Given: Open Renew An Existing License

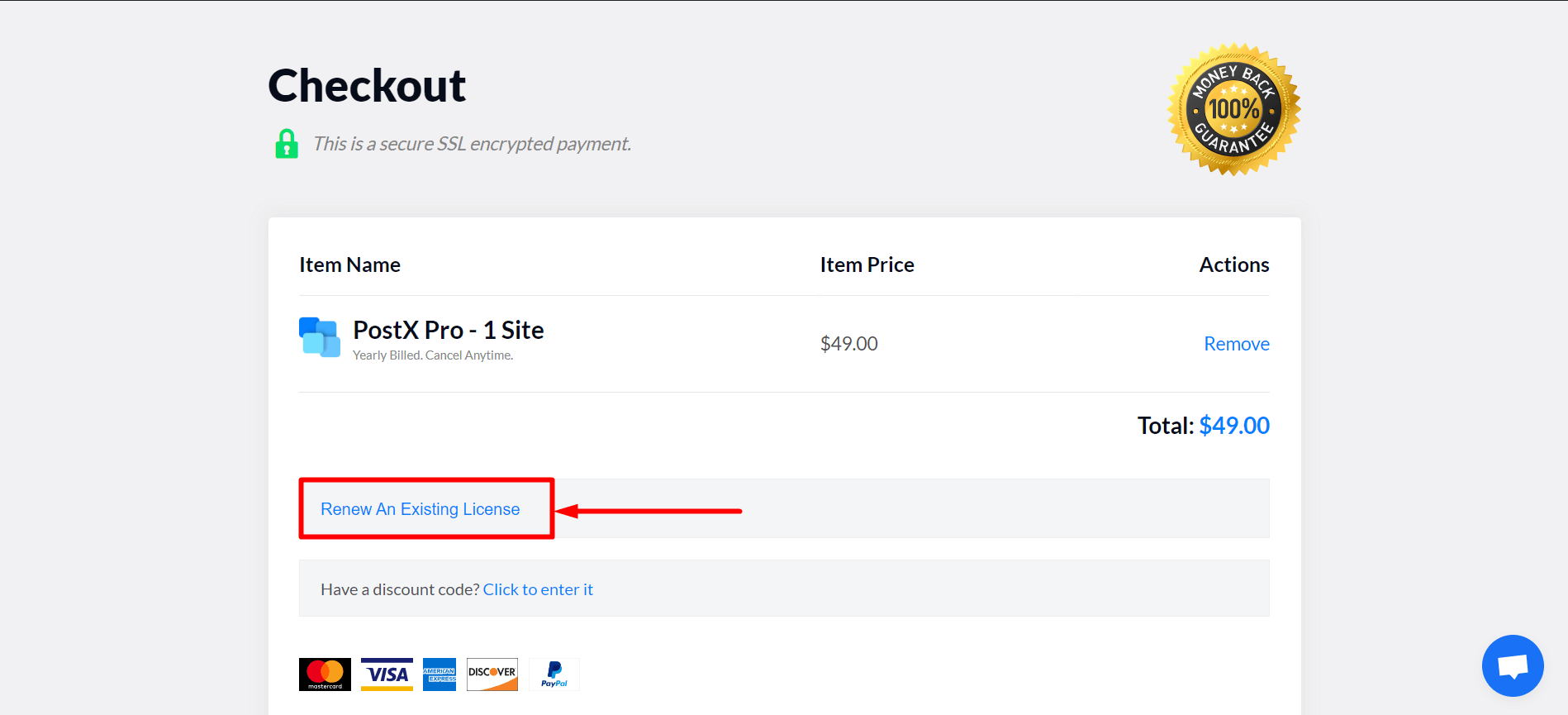Looking at the screenshot, I should [x=420, y=508].
